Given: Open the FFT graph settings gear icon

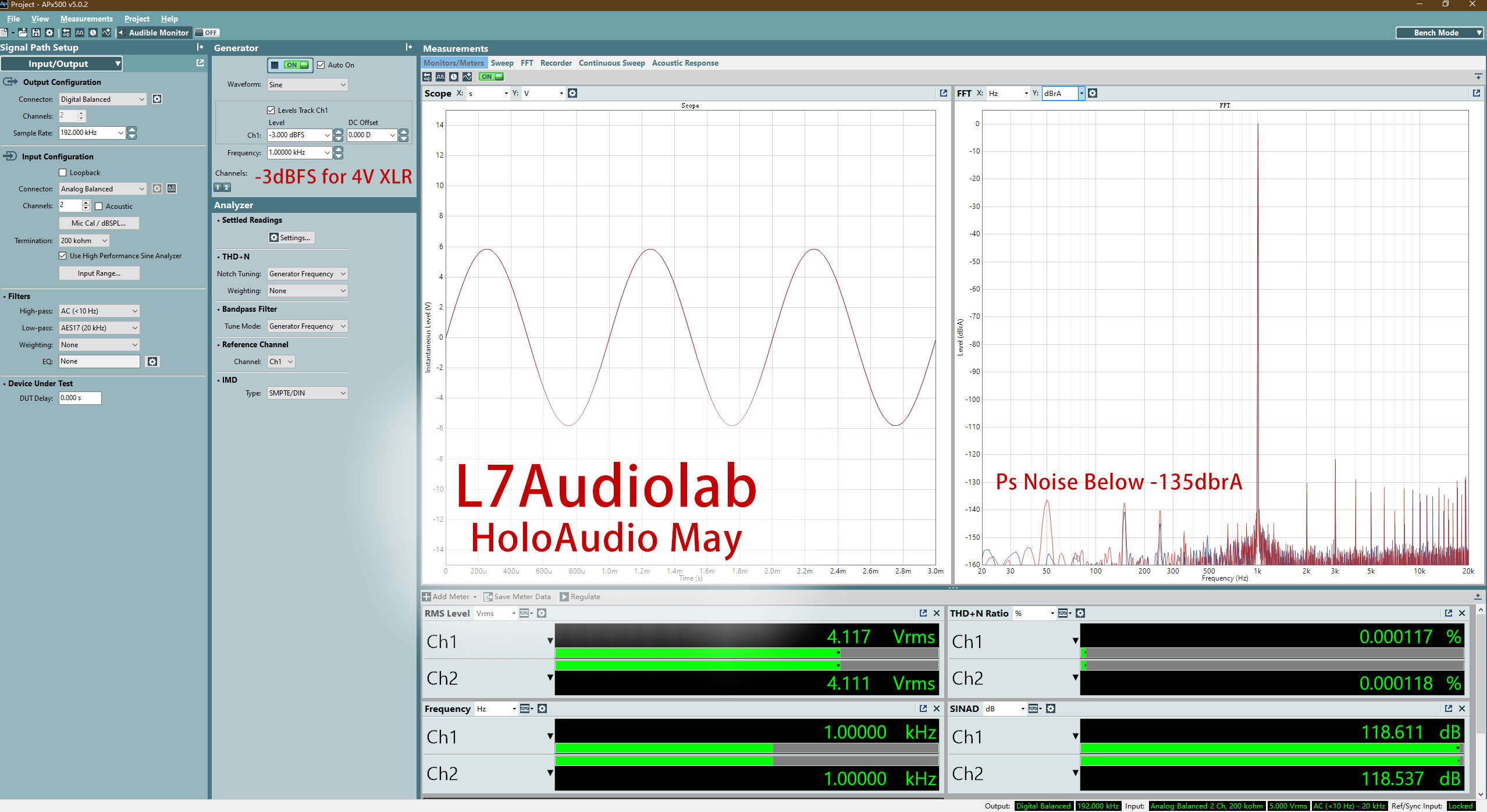Looking at the screenshot, I should [x=1093, y=93].
